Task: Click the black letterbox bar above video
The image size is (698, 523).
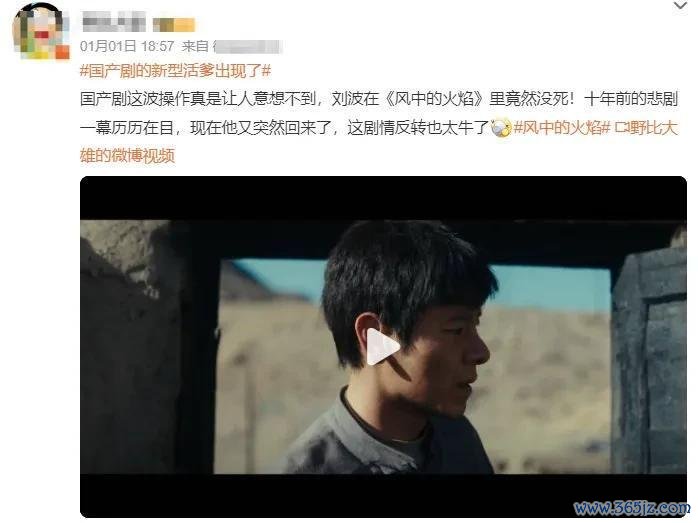Action: click(x=383, y=198)
